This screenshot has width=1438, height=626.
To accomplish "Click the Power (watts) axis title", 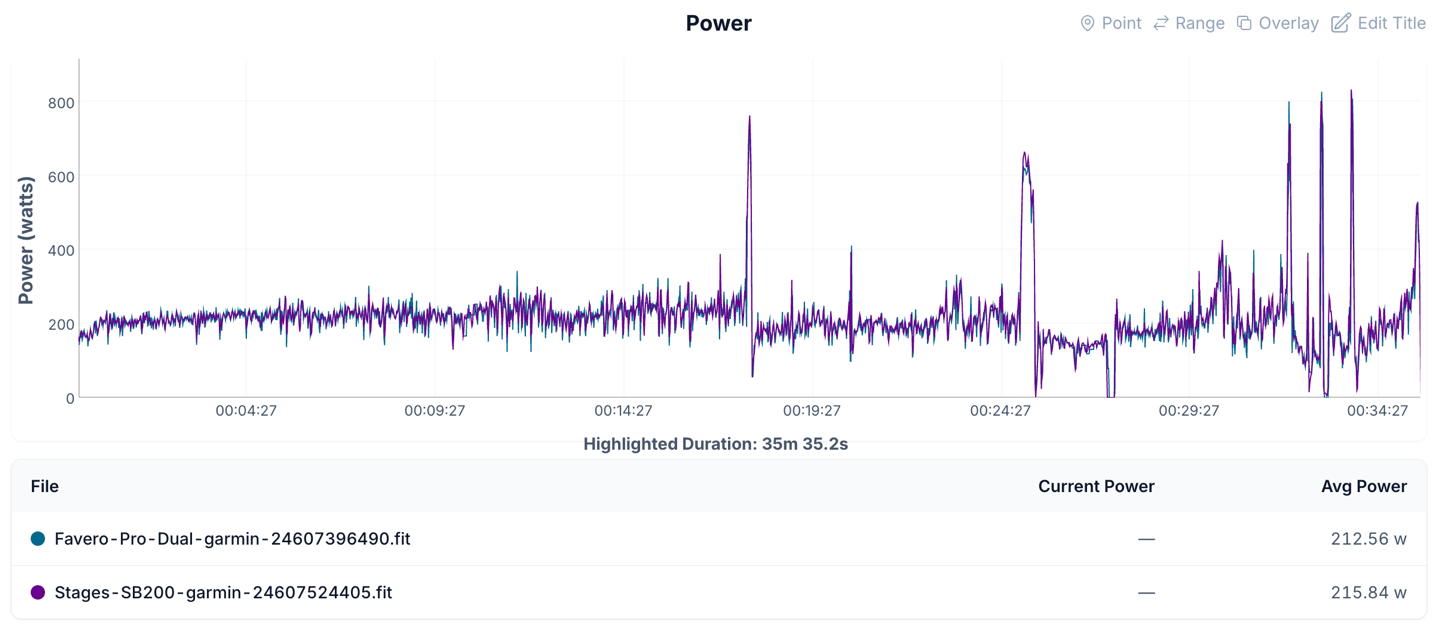I will 26,240.
